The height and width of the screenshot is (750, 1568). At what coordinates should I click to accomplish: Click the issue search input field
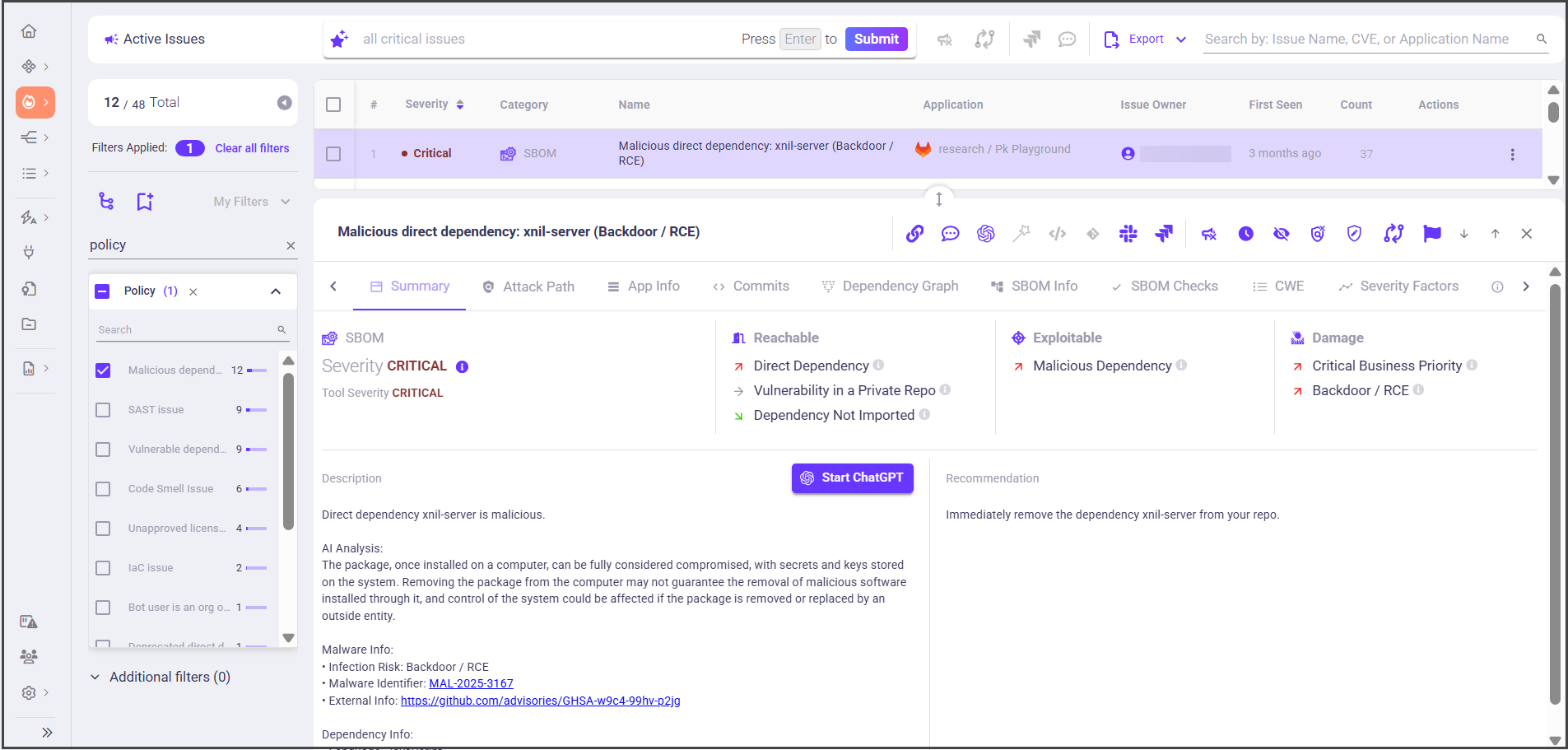click(x=1367, y=40)
